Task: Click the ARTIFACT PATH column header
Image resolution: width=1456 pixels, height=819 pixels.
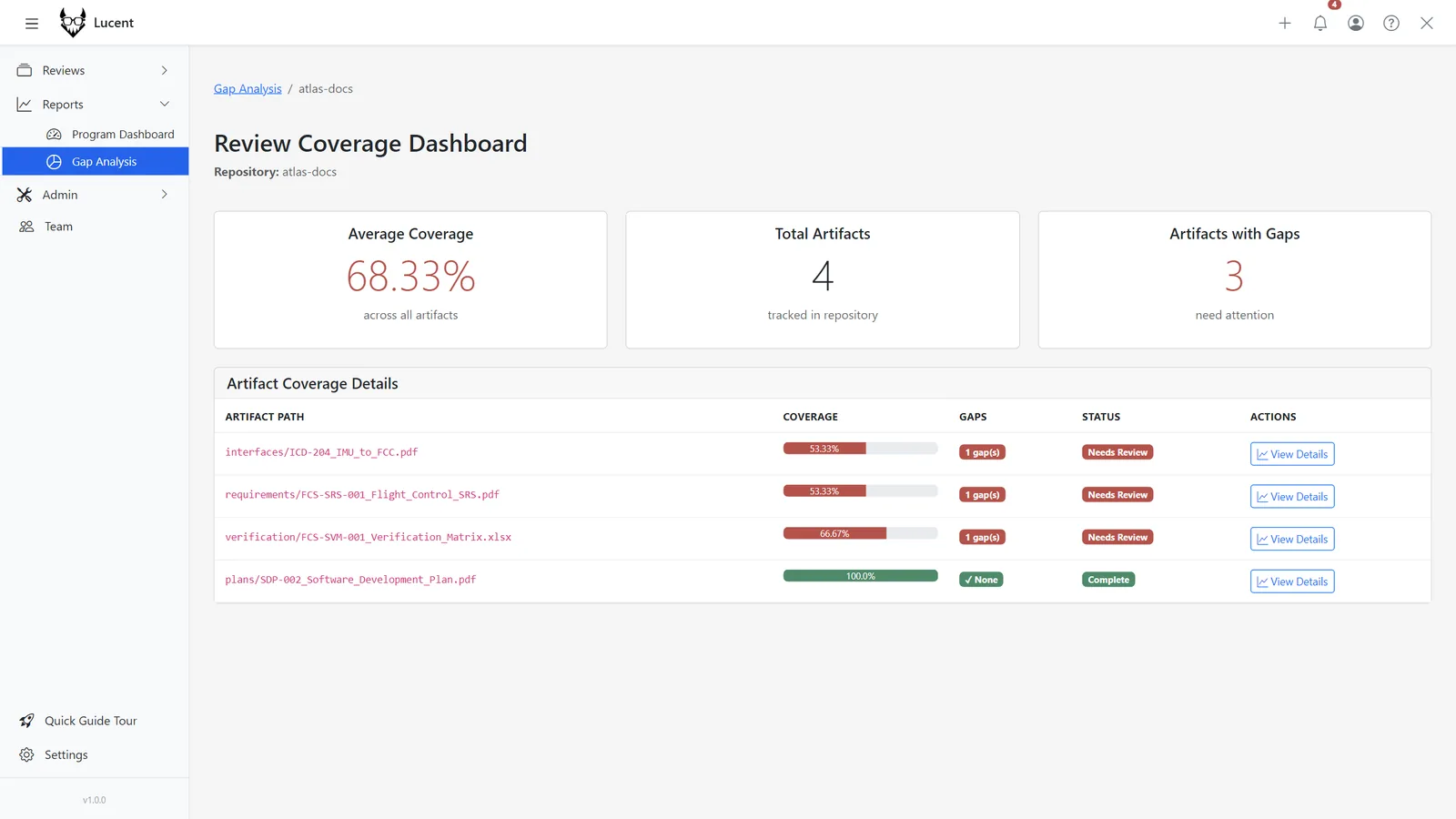Action: [x=265, y=417]
